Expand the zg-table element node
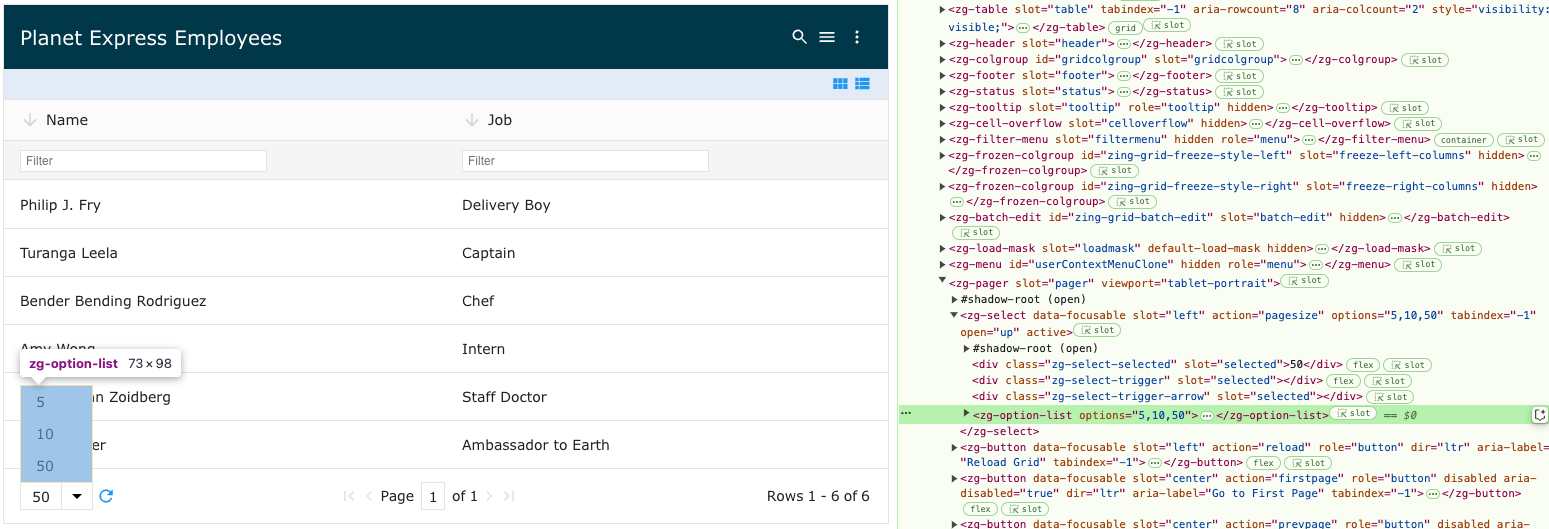The width and height of the screenshot is (1549, 529). (942, 10)
